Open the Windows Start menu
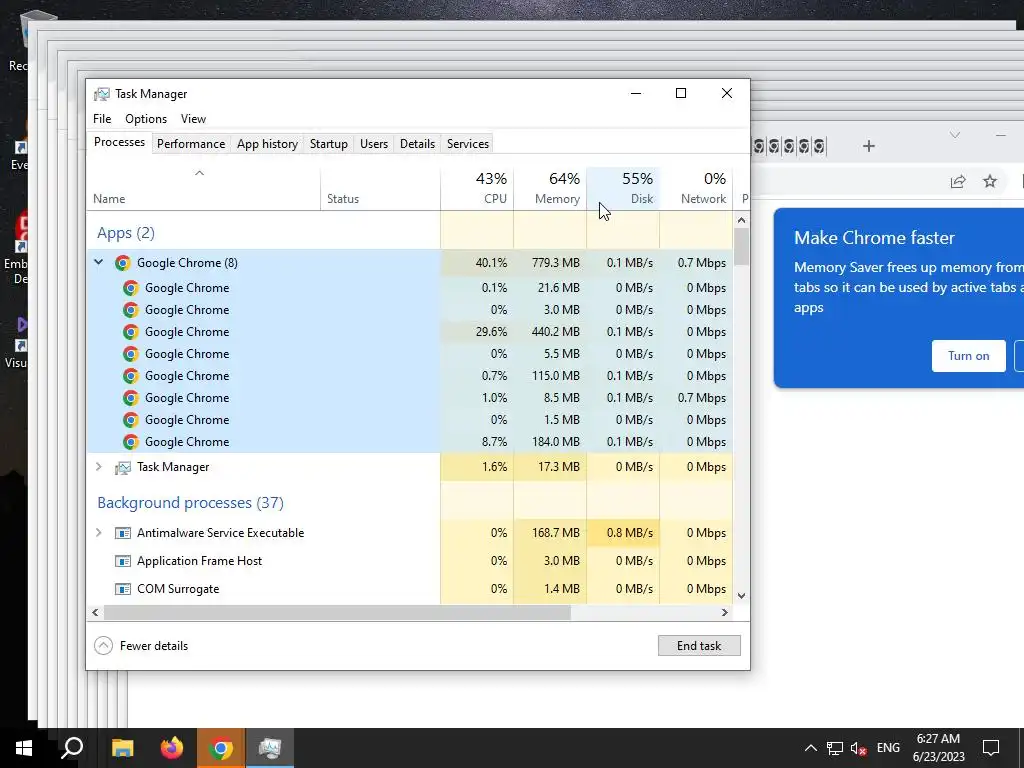 pos(24,748)
